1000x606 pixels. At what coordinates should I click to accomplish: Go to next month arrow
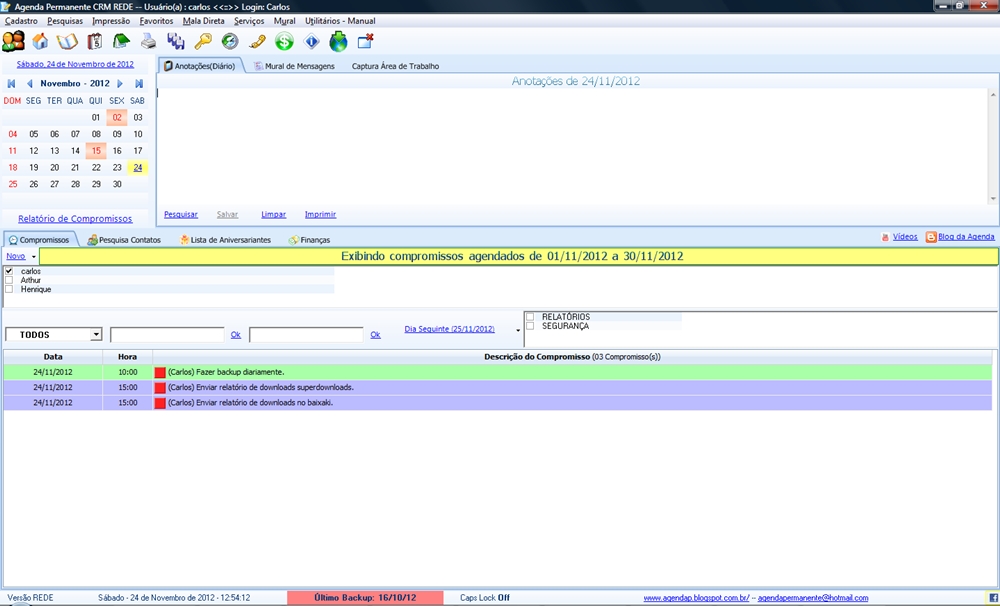click(120, 84)
